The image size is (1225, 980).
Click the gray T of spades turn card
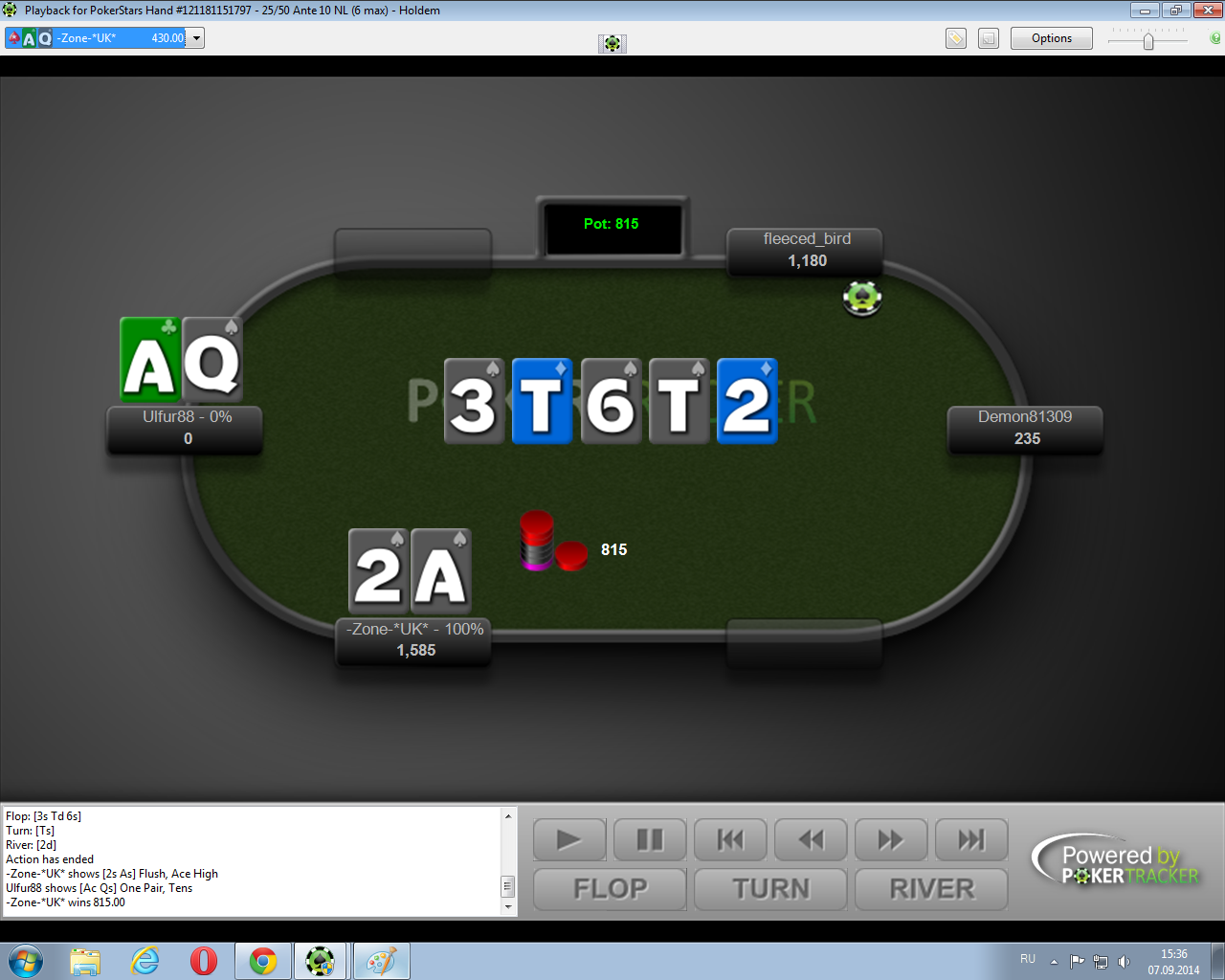click(679, 400)
